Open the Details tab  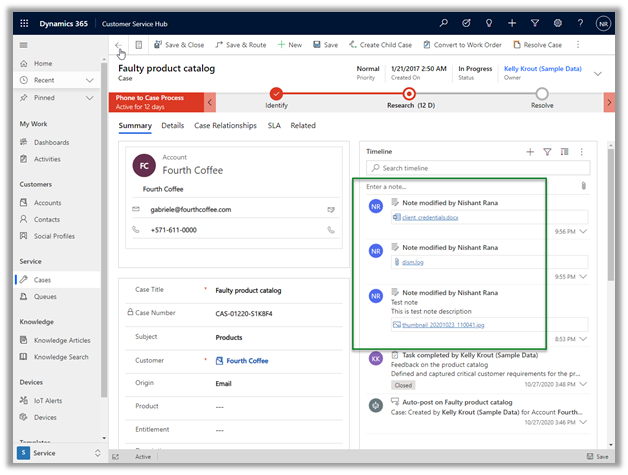[173, 126]
